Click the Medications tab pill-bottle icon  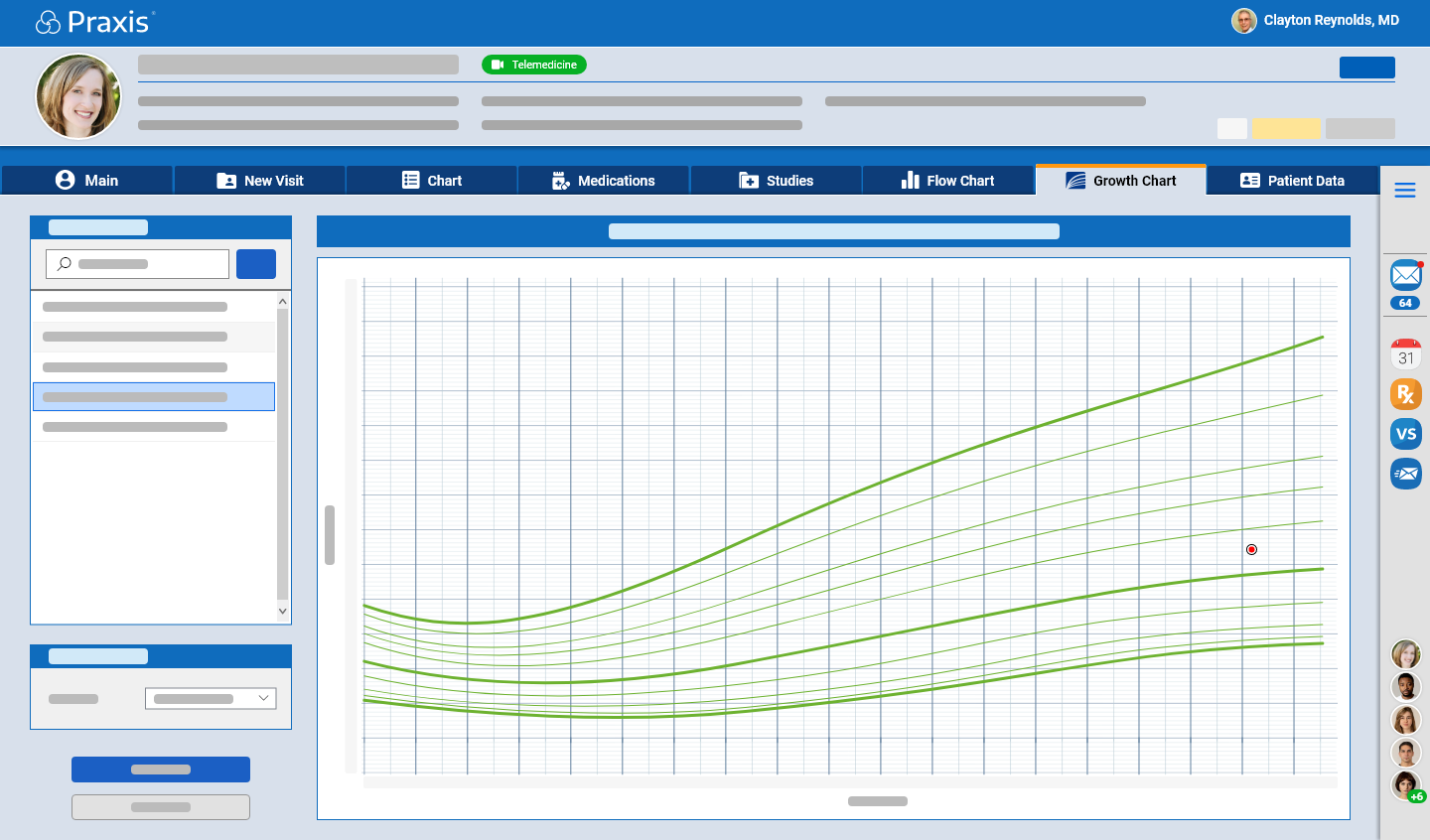[x=561, y=181]
